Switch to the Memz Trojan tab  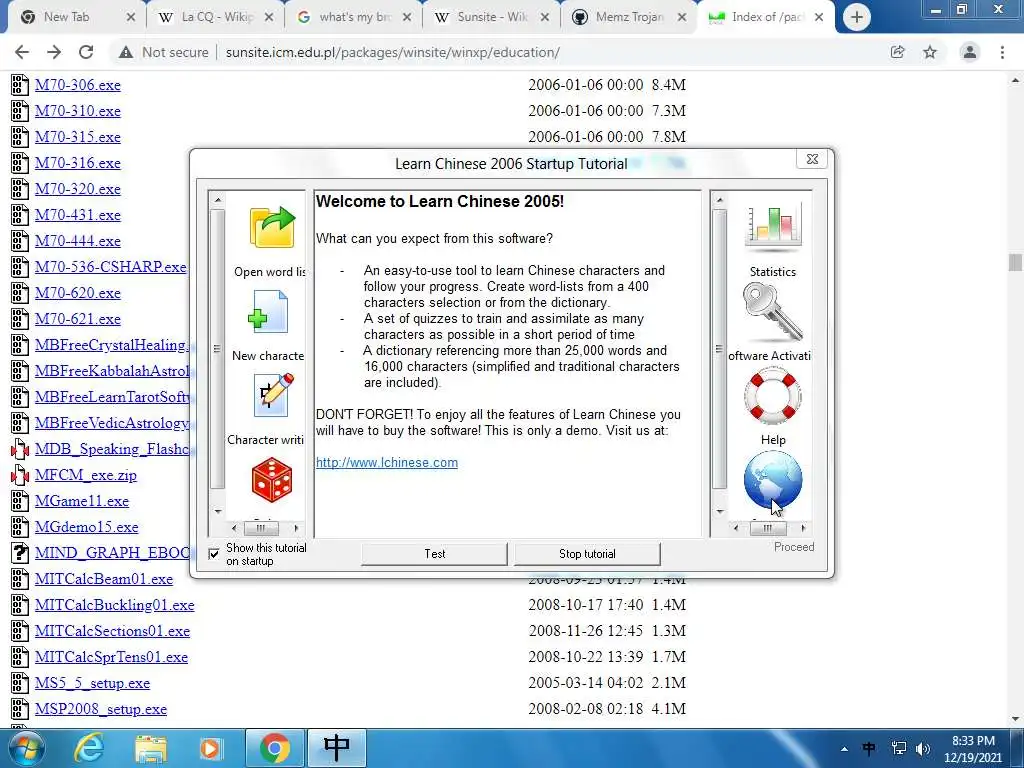pyautogui.click(x=629, y=17)
